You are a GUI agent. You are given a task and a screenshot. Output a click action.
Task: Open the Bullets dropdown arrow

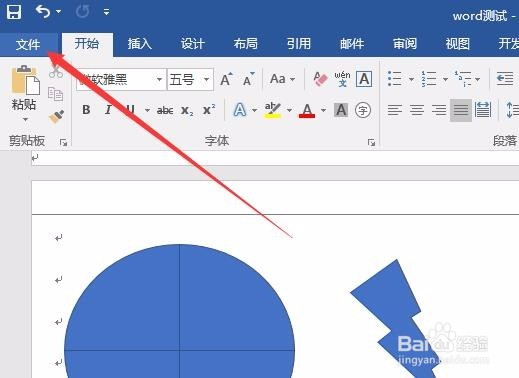click(411, 79)
